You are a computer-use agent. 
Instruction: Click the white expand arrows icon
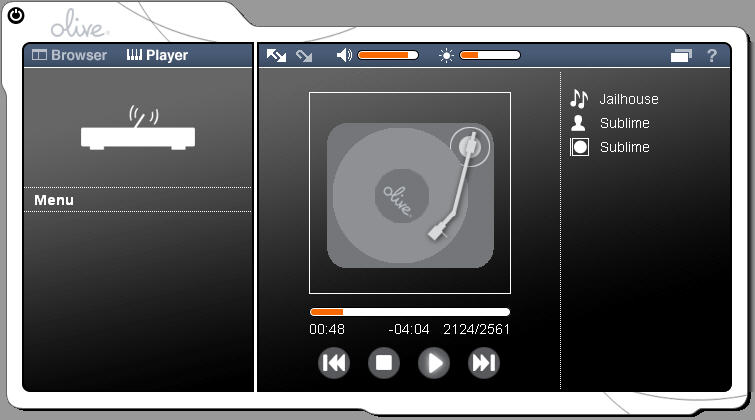tap(276, 55)
